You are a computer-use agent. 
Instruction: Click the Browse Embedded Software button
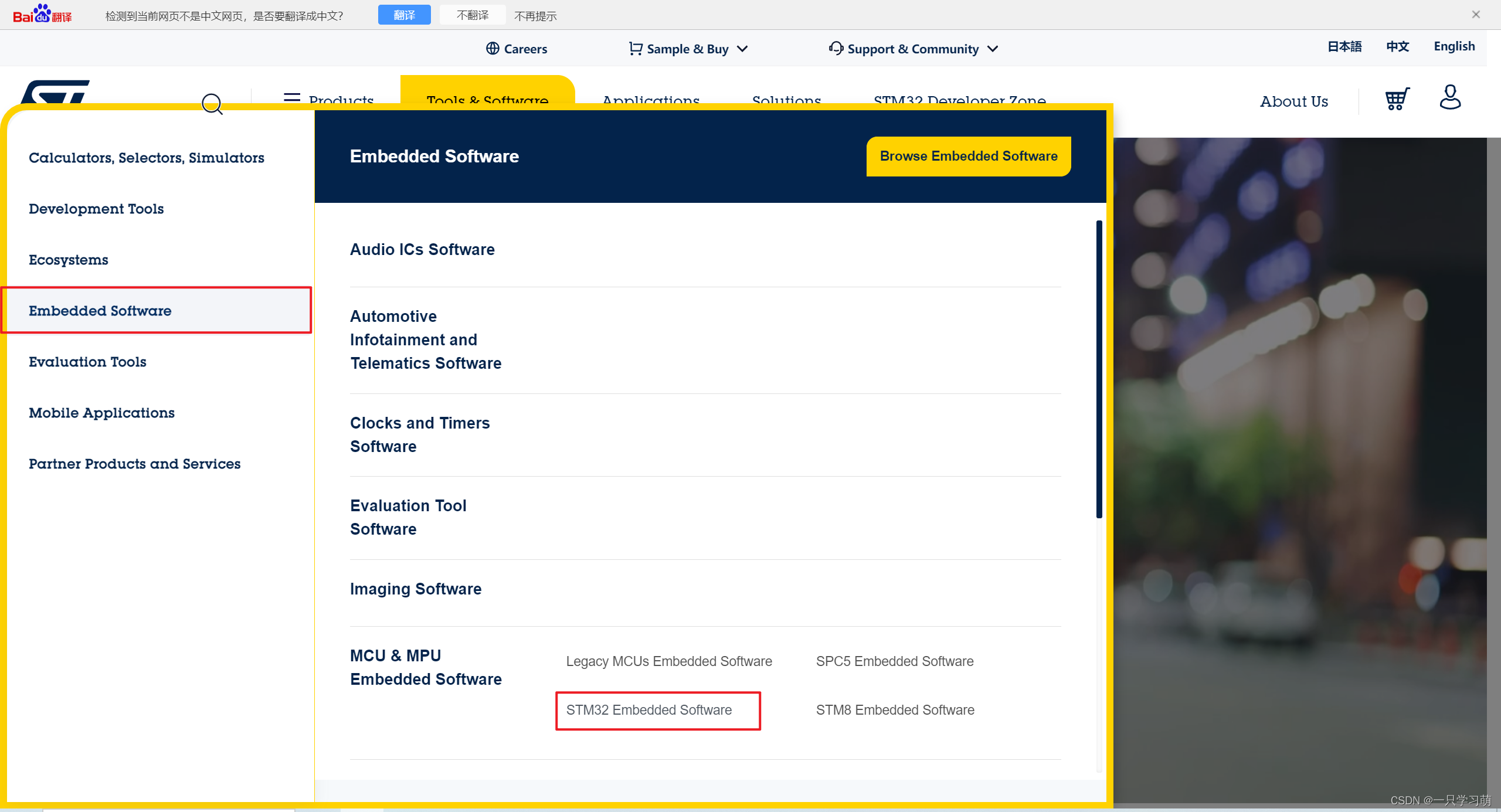968,155
